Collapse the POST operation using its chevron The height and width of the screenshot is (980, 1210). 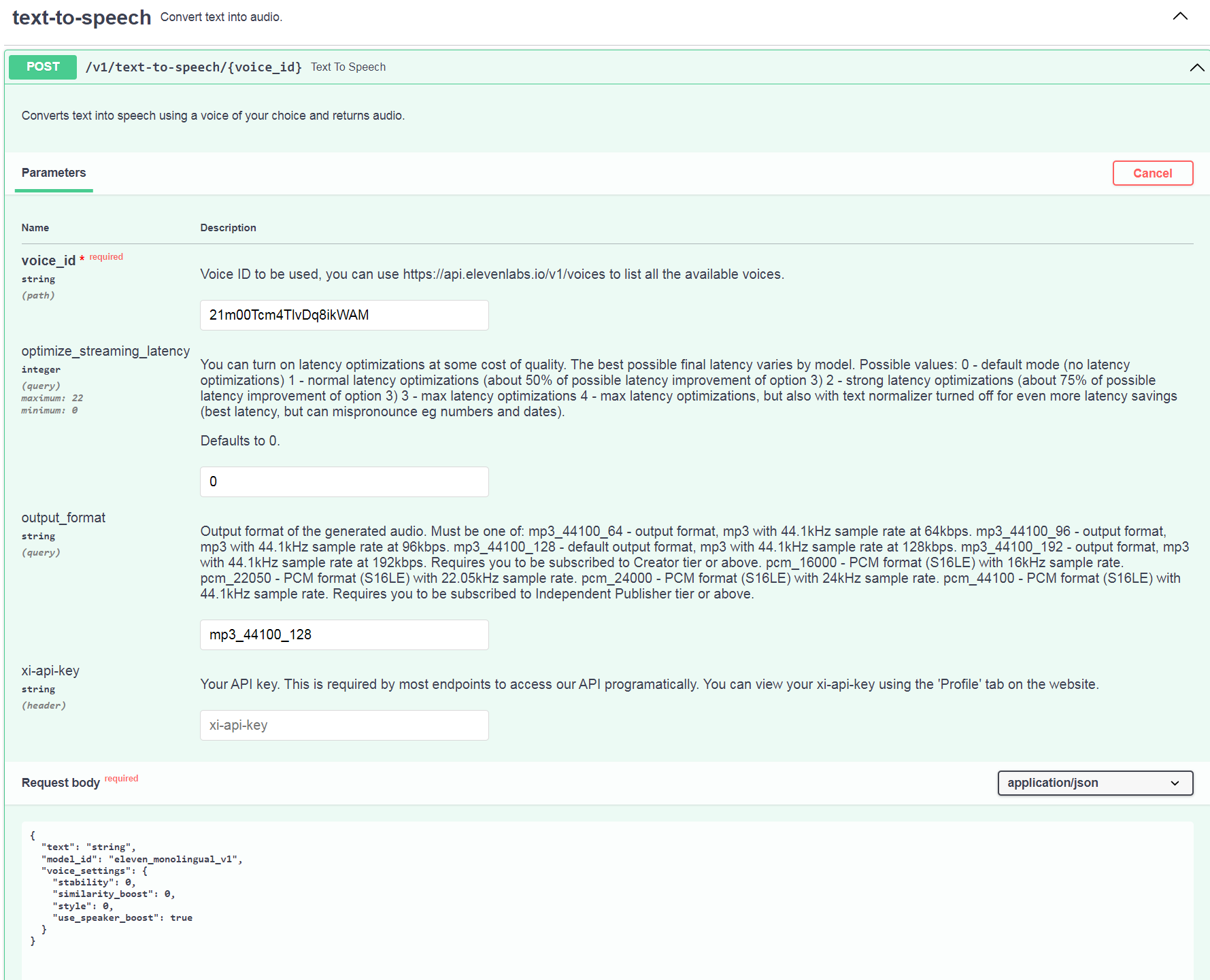click(x=1196, y=67)
